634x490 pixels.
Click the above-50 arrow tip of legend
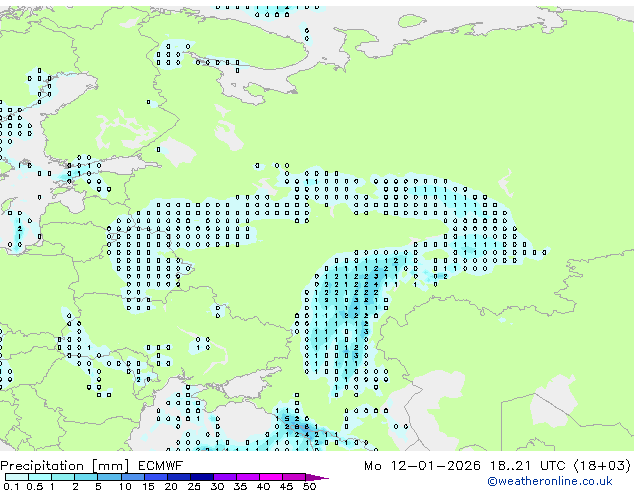tap(317, 477)
